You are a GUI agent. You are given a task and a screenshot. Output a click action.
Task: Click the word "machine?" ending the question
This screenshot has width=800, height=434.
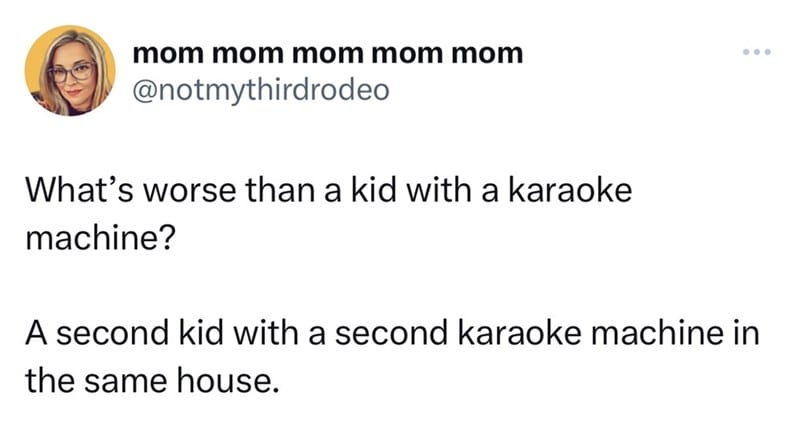[100, 238]
